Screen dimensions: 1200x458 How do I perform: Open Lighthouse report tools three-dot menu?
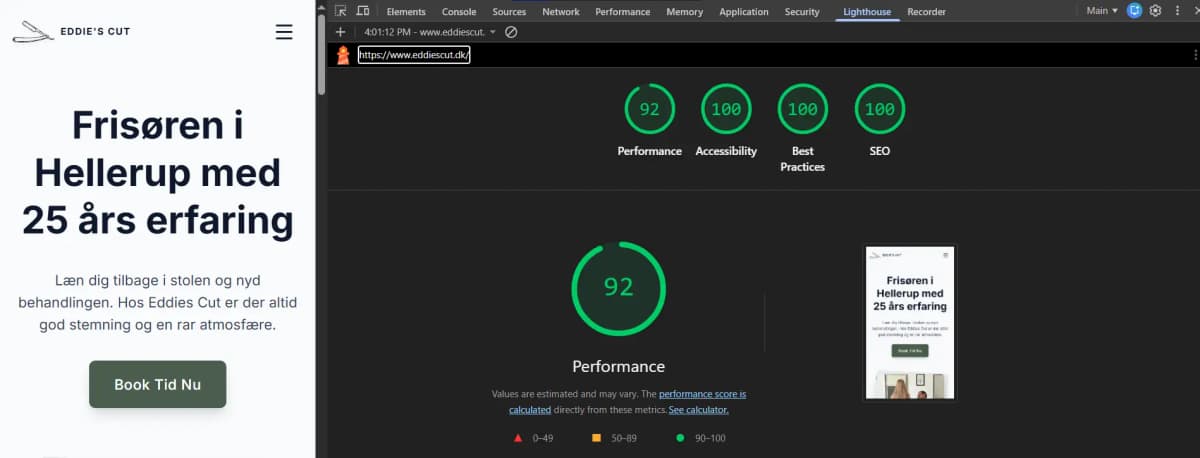(1195, 55)
